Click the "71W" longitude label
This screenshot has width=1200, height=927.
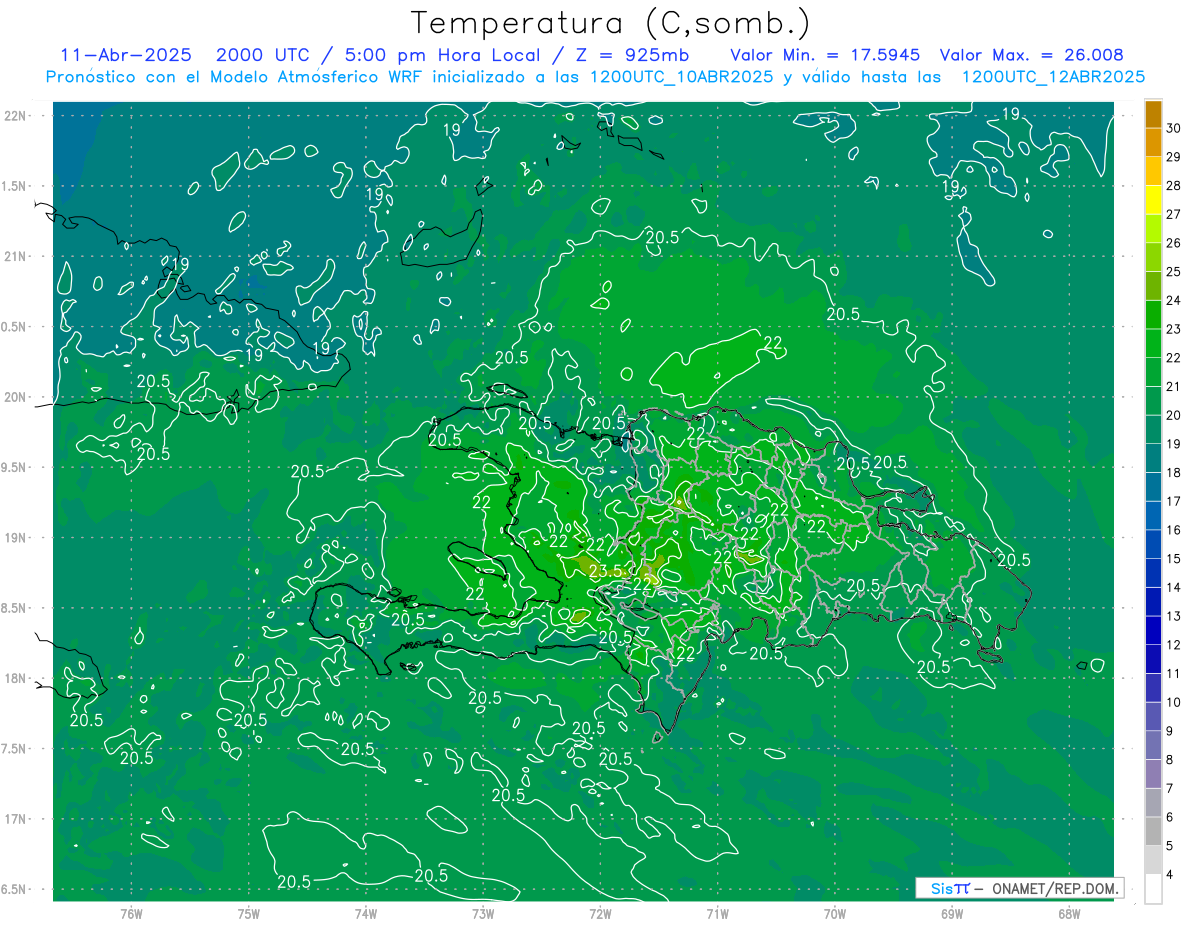717,913
